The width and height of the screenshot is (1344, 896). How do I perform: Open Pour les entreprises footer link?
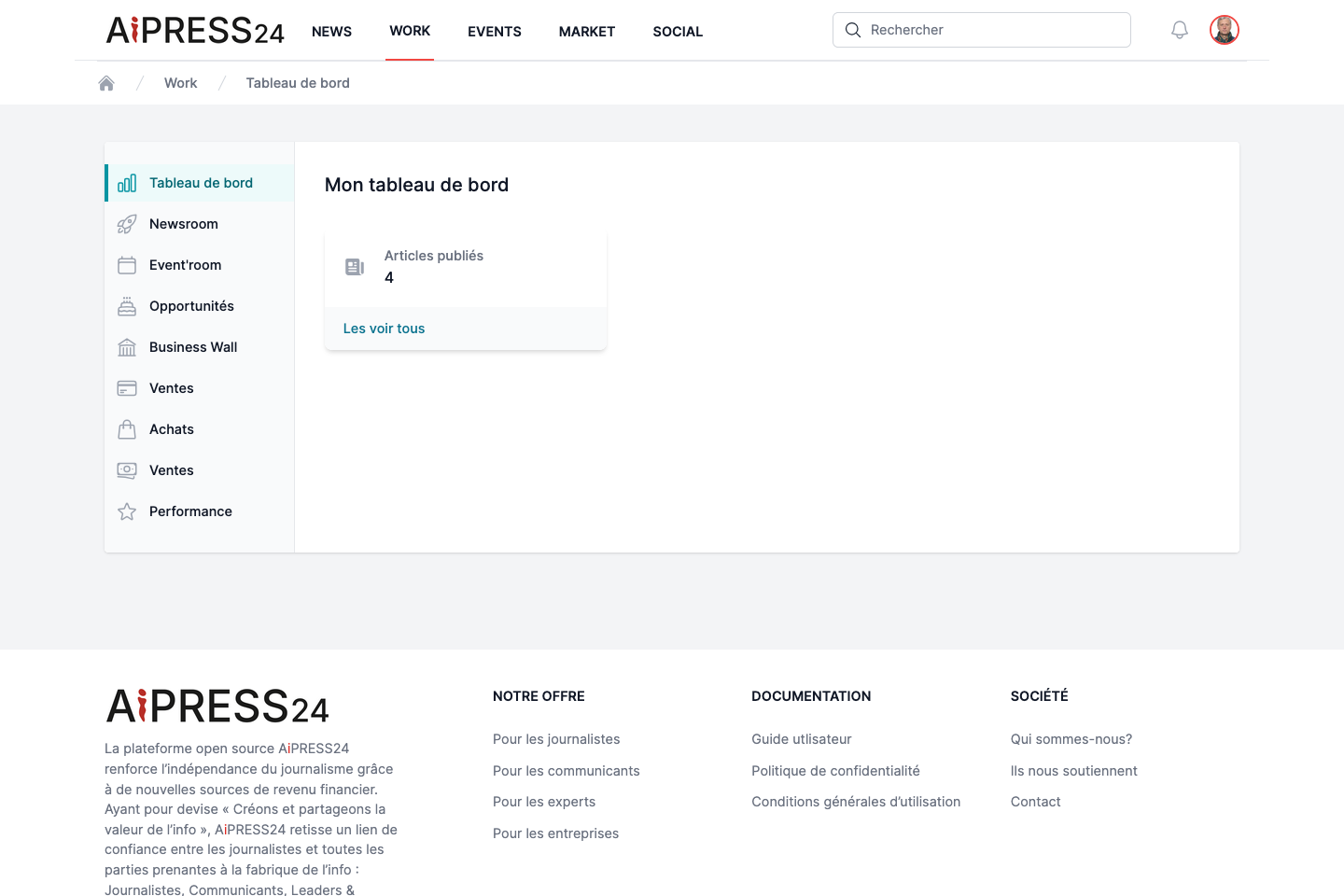tap(555, 833)
